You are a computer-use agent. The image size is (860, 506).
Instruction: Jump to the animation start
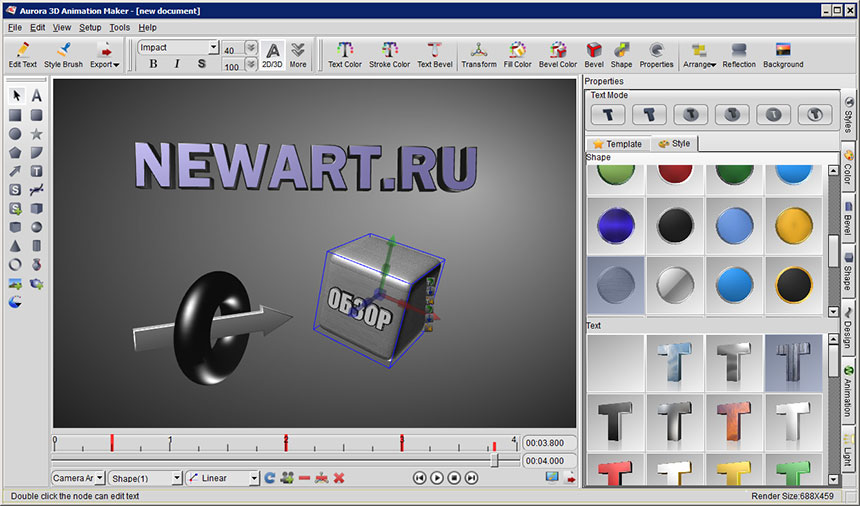pos(419,478)
